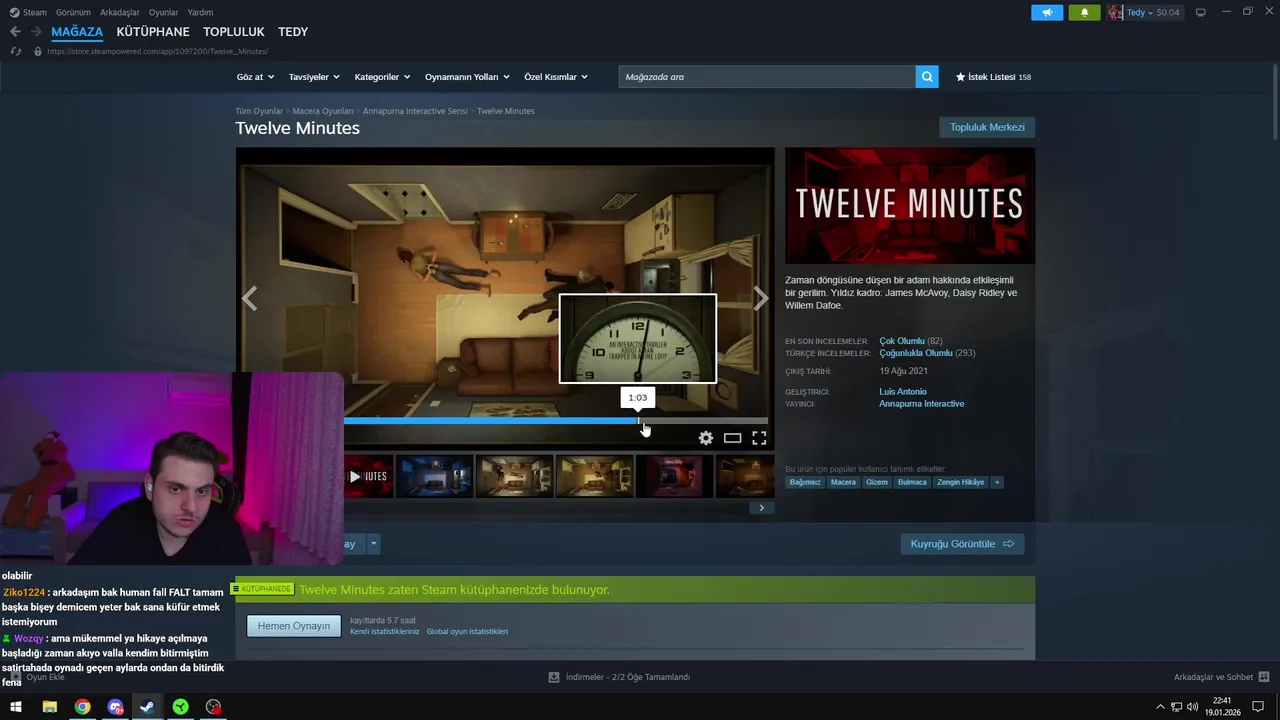The height and width of the screenshot is (720, 1280).
Task: Click the Tüm Oyunlar breadcrumb
Action: pyautogui.click(x=259, y=111)
